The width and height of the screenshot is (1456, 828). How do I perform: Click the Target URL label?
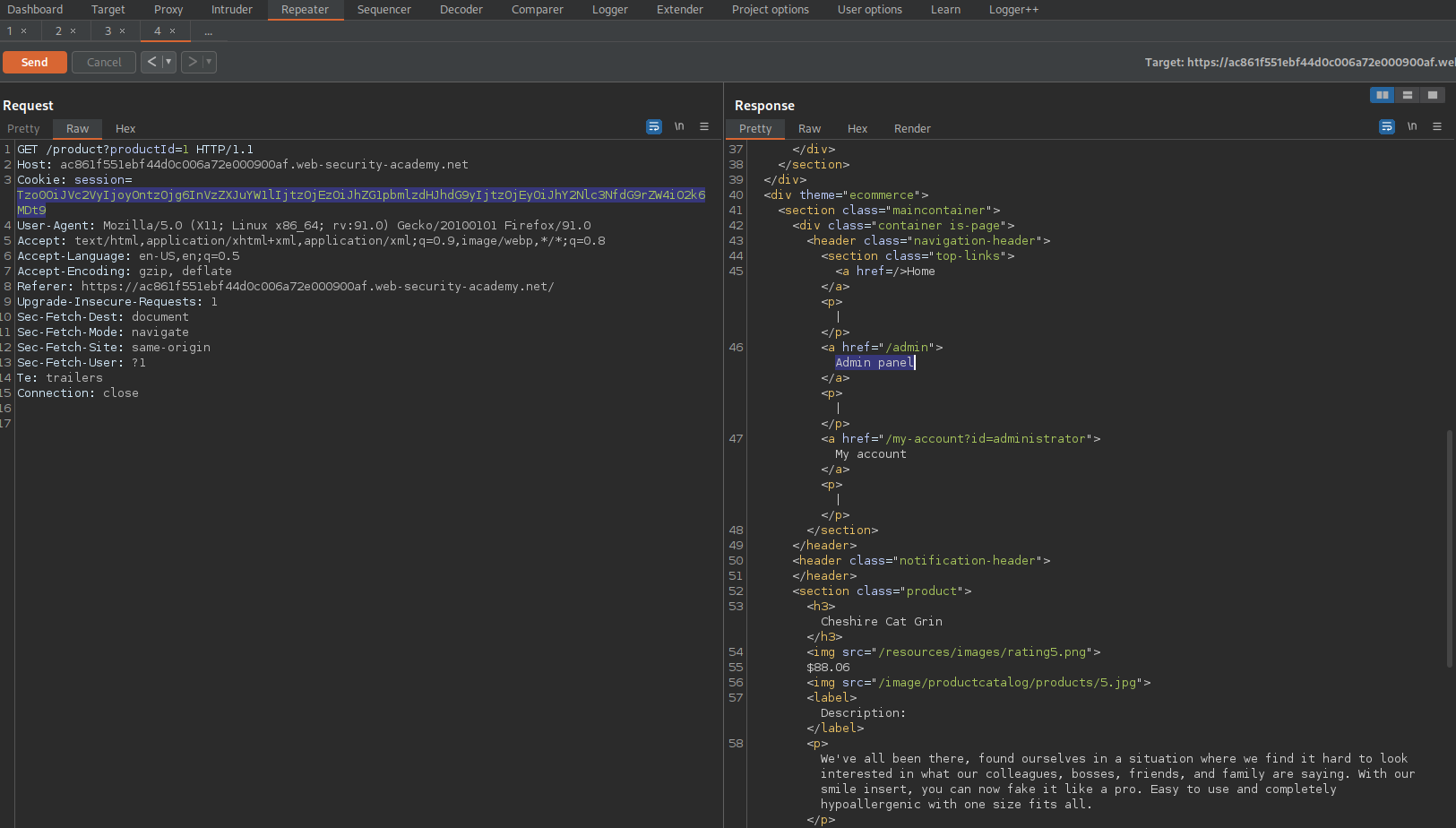tap(1300, 62)
